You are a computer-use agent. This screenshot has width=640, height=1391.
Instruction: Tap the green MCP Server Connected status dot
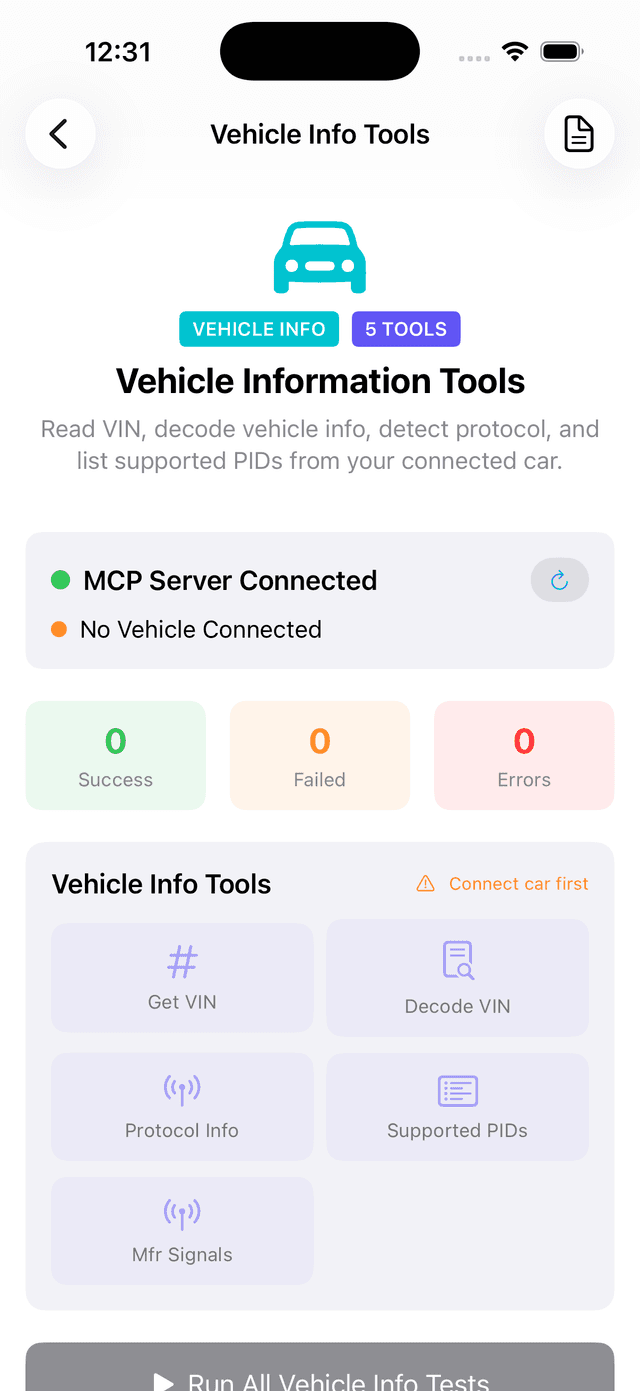59,579
